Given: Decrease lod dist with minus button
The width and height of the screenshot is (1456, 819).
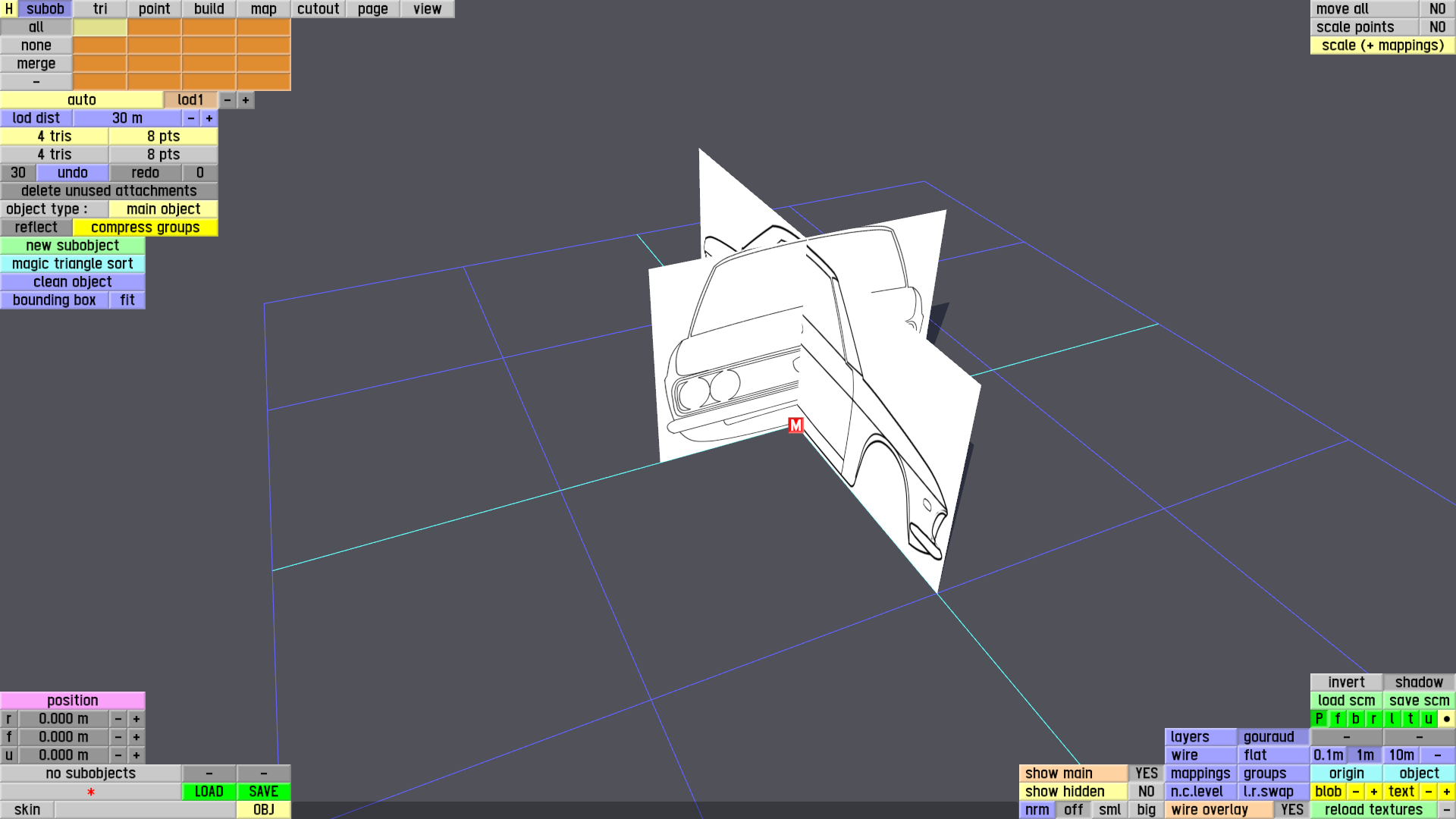Looking at the screenshot, I should click(191, 118).
